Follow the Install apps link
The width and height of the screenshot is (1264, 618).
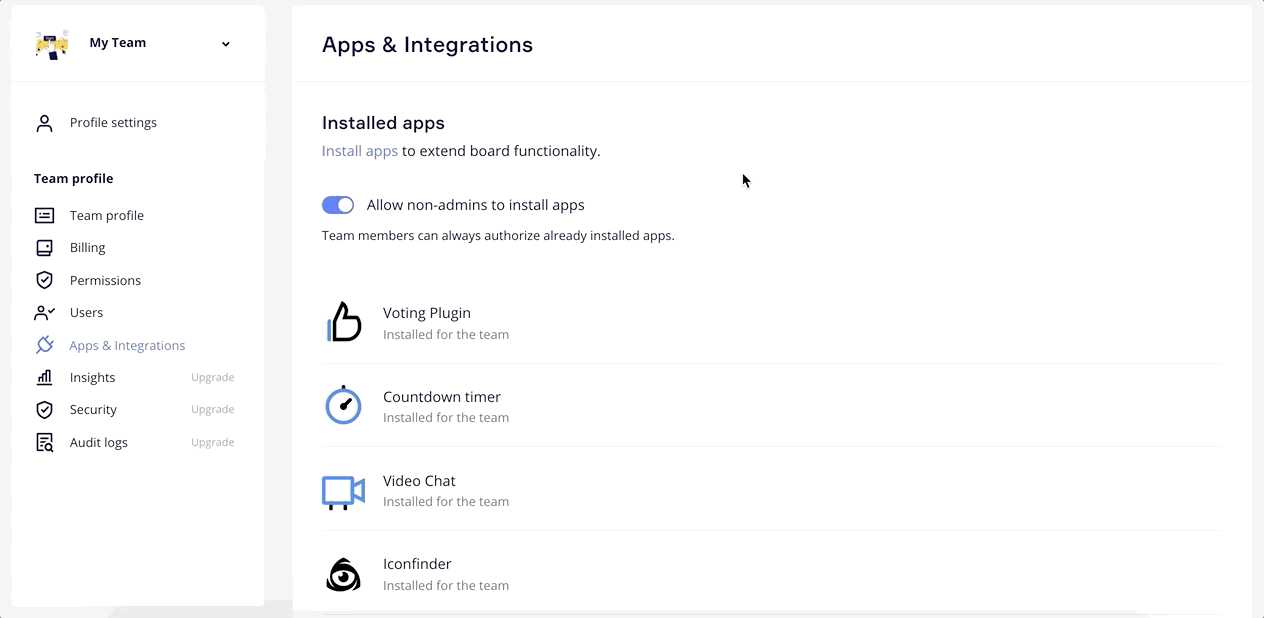tap(360, 151)
